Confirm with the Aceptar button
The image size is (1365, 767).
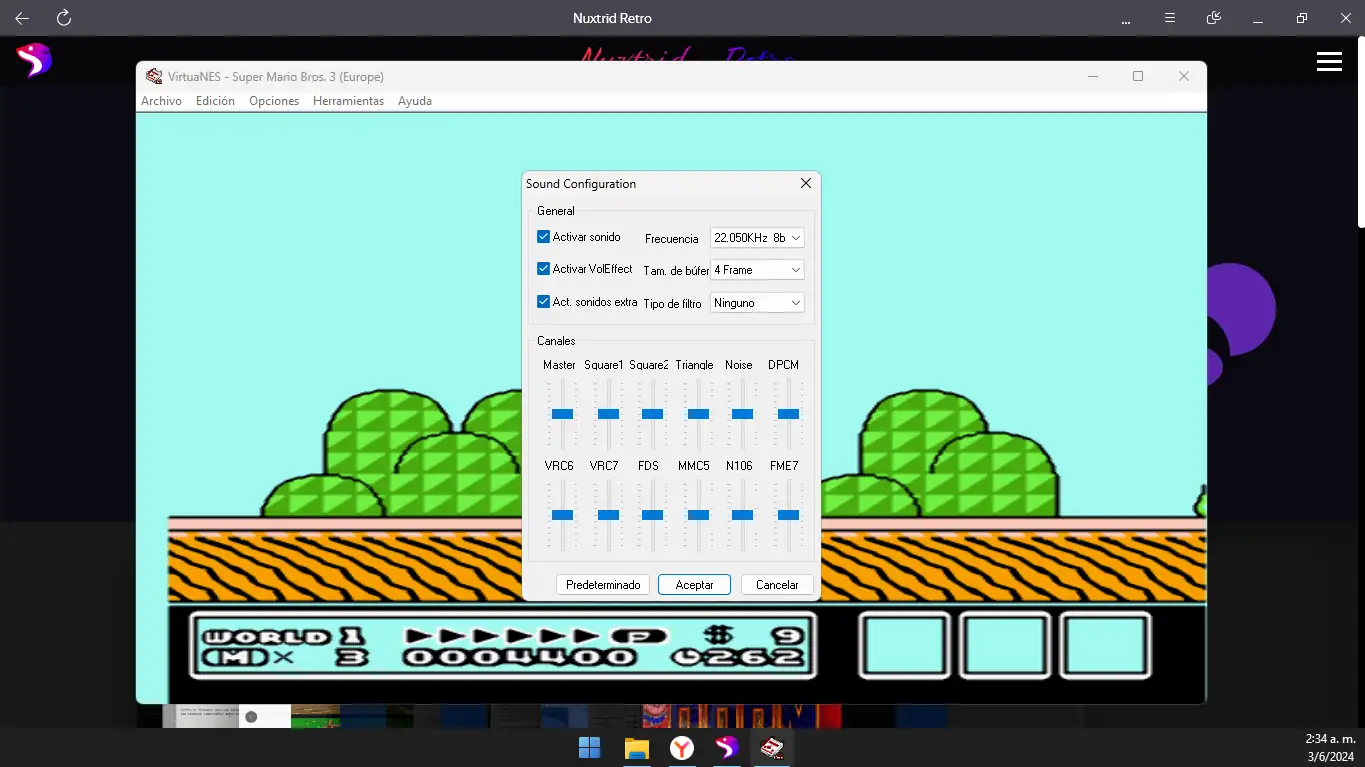click(694, 585)
